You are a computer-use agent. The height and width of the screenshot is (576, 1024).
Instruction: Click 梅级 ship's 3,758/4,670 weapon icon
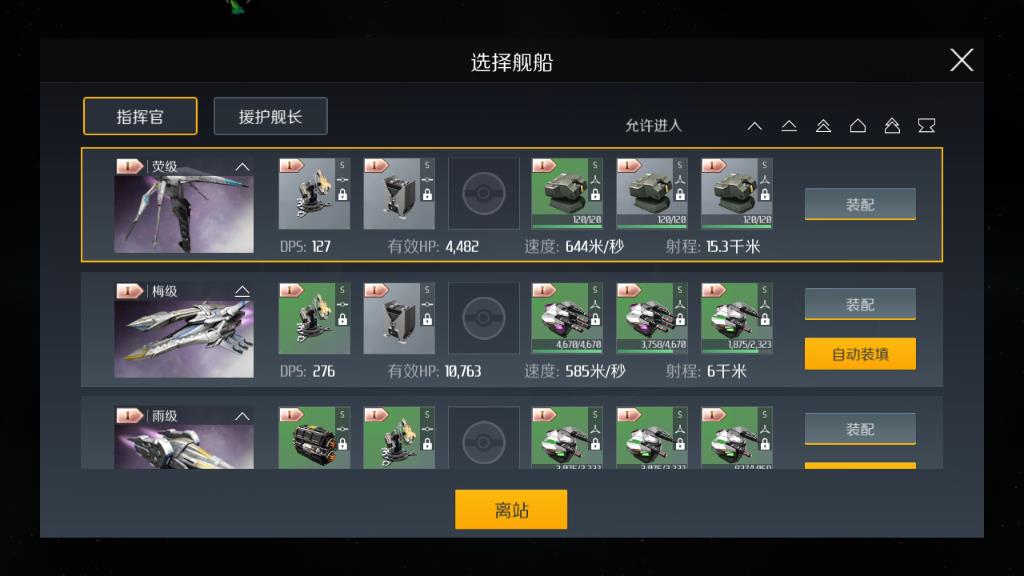tap(652, 318)
